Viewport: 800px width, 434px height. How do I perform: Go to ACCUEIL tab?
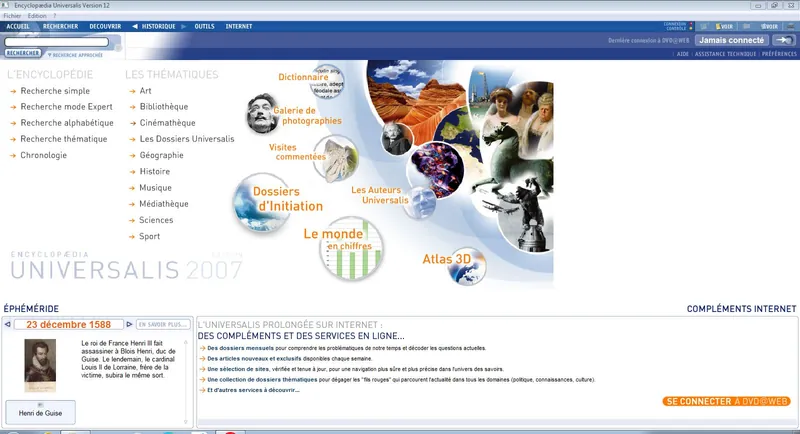click(18, 27)
